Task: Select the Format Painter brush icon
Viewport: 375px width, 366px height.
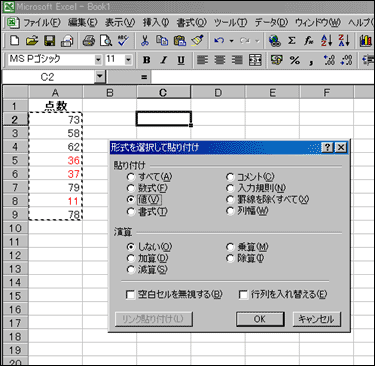Action: point(197,41)
